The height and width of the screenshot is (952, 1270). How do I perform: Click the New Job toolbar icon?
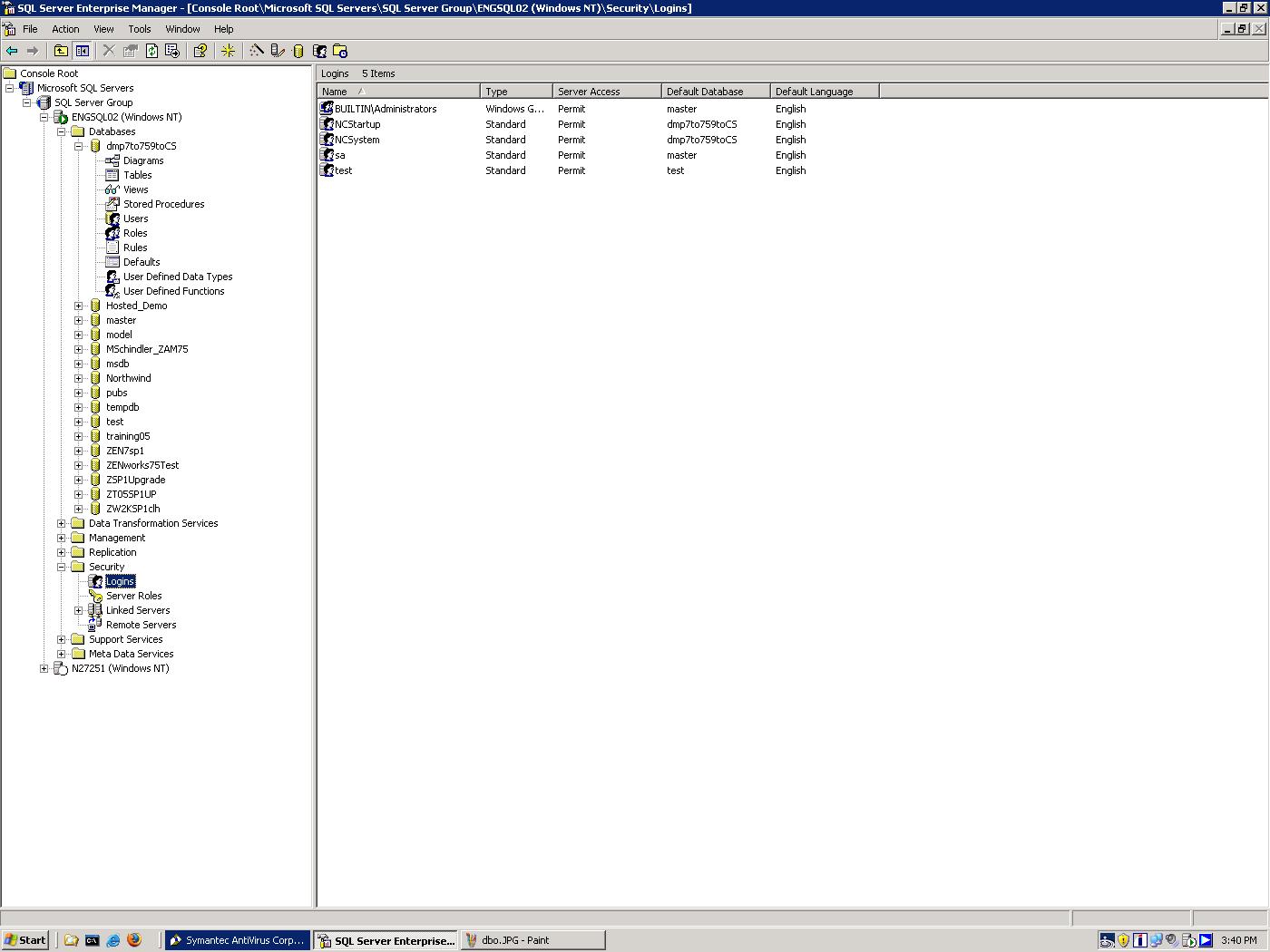tap(340, 51)
